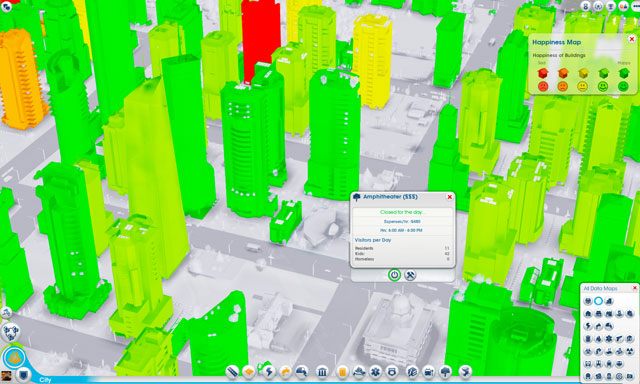Click the 'Kids' row in Amphitheater popup
Image resolution: width=640 pixels, height=384 pixels.
tap(402, 253)
